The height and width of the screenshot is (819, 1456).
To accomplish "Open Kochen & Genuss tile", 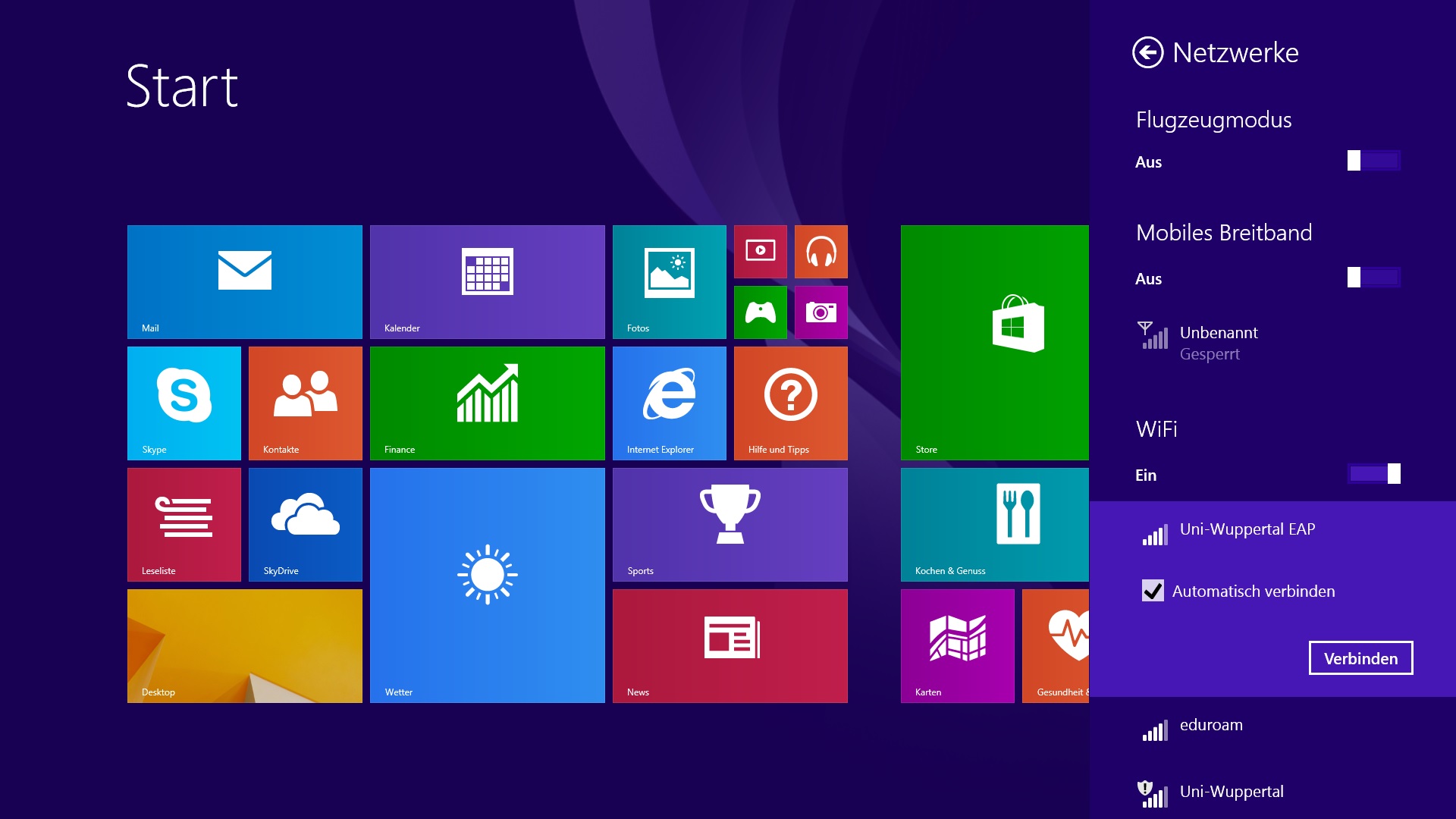I will (x=995, y=525).
